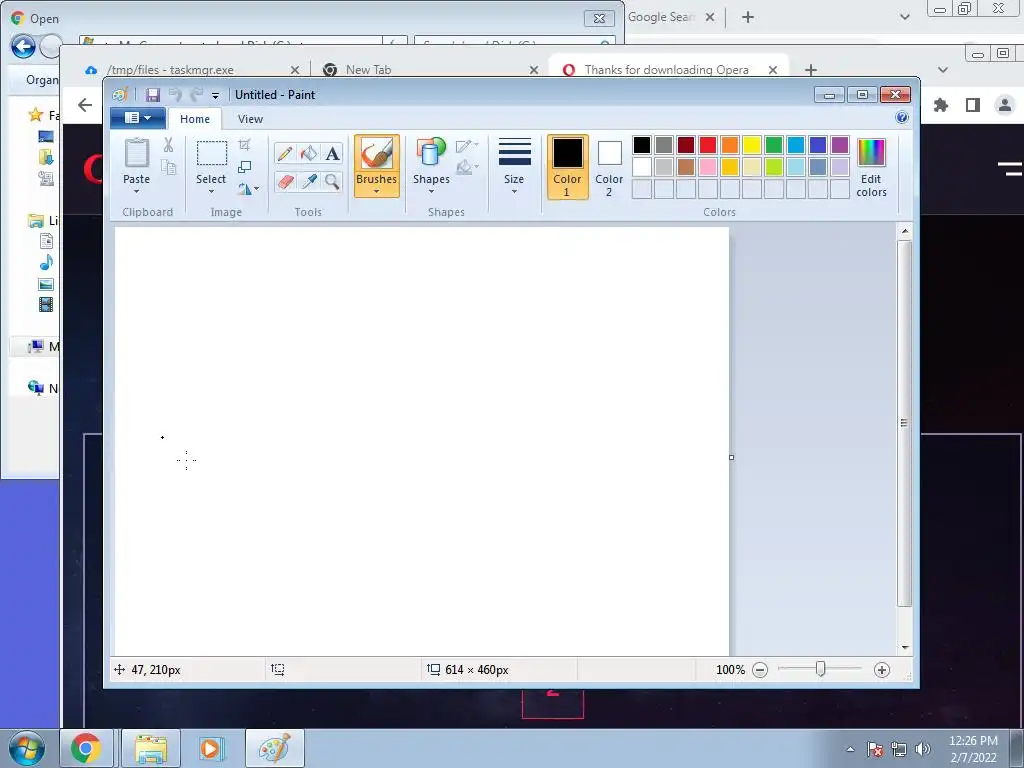
Task: Click the vertical scrollbar down arrow
Action: (904, 647)
